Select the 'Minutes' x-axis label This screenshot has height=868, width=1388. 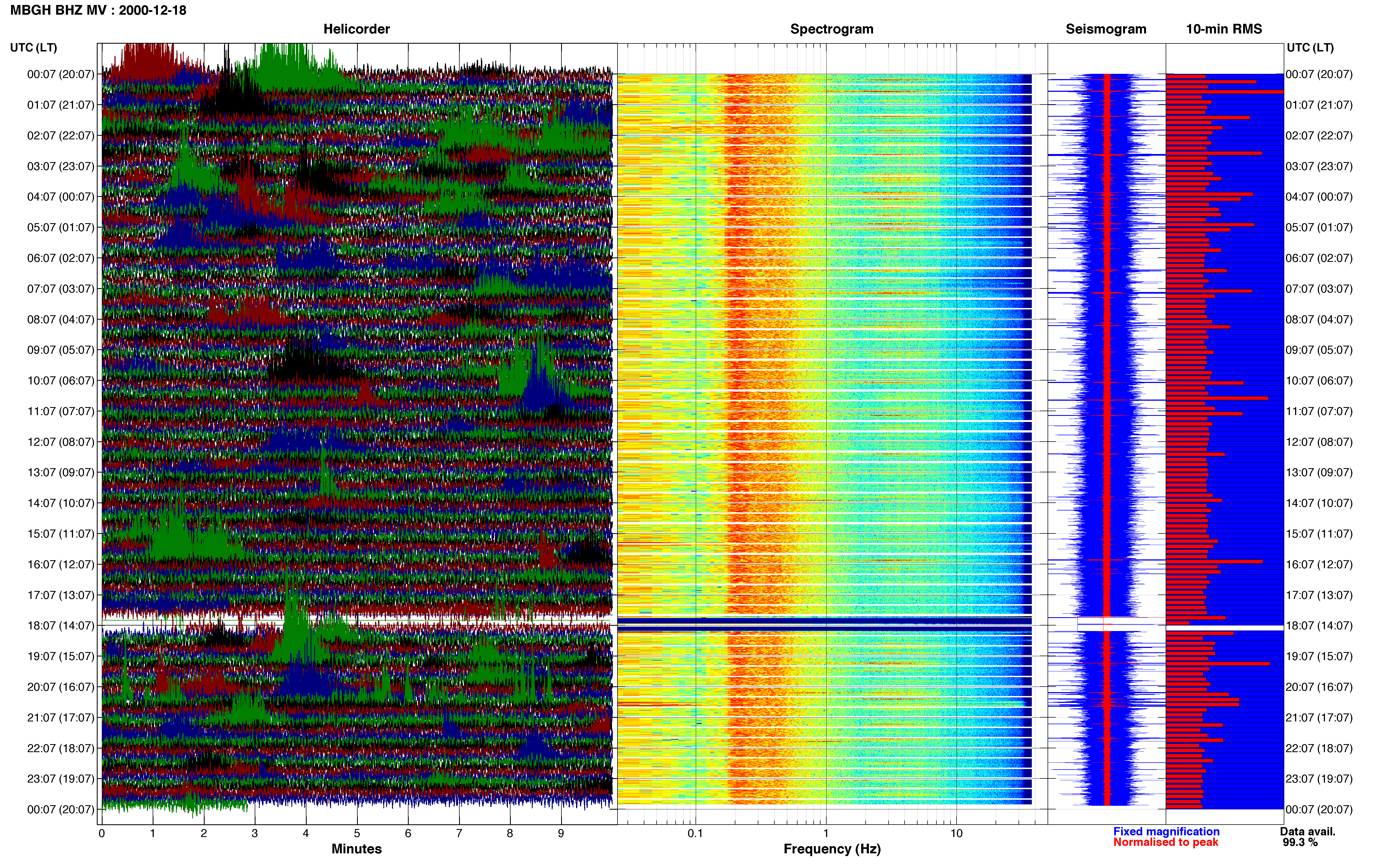coord(356,848)
